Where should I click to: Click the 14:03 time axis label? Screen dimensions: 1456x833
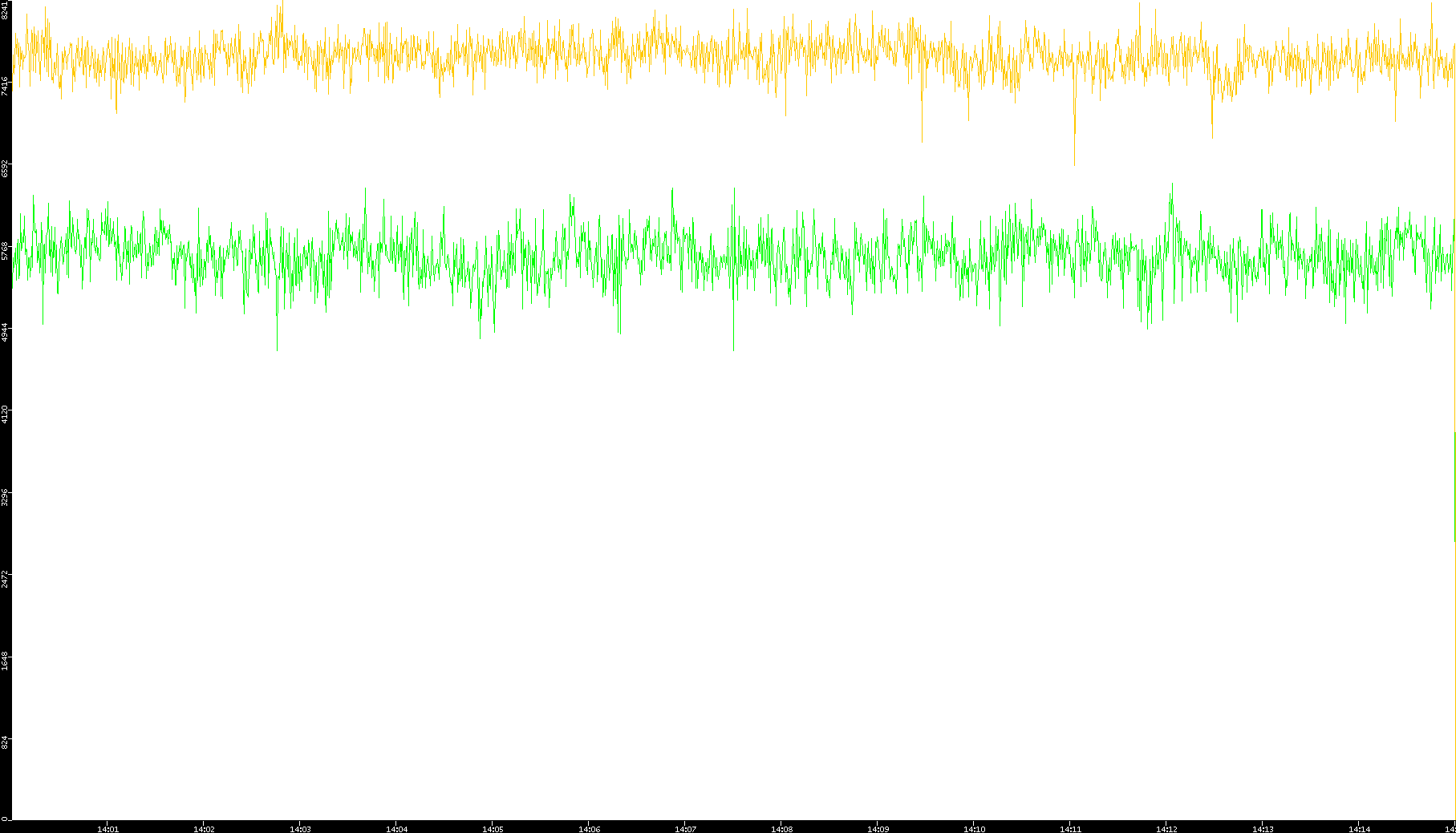click(x=300, y=829)
